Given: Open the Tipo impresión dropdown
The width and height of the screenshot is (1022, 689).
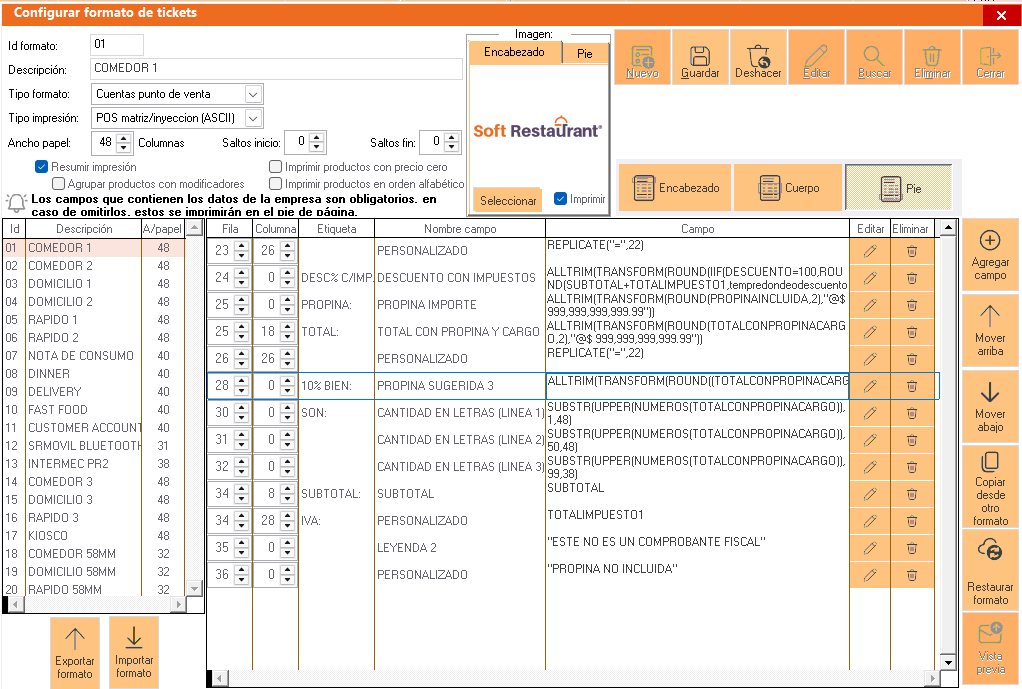Looking at the screenshot, I should click(x=253, y=118).
